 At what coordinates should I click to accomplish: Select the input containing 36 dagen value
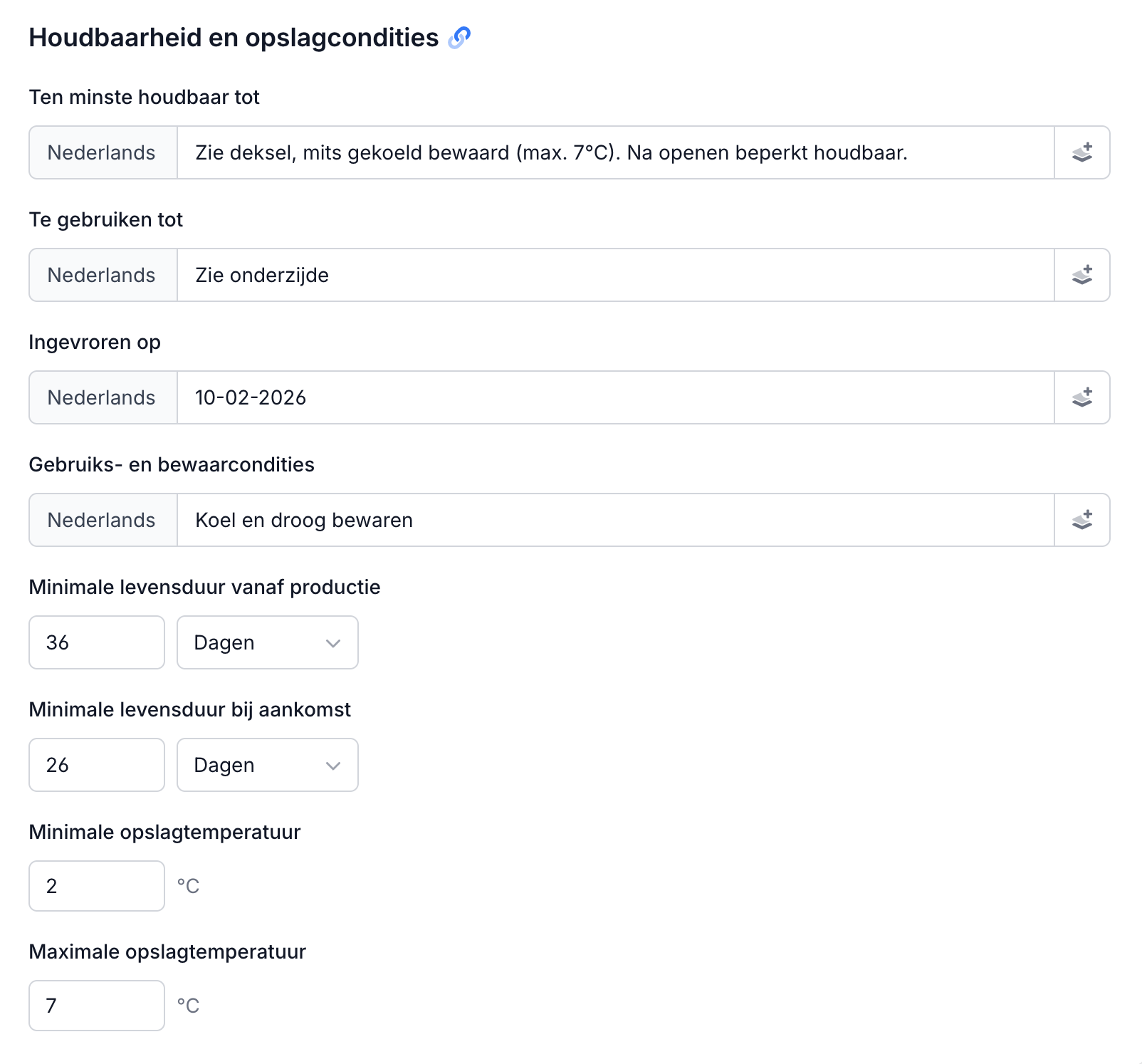coord(96,642)
